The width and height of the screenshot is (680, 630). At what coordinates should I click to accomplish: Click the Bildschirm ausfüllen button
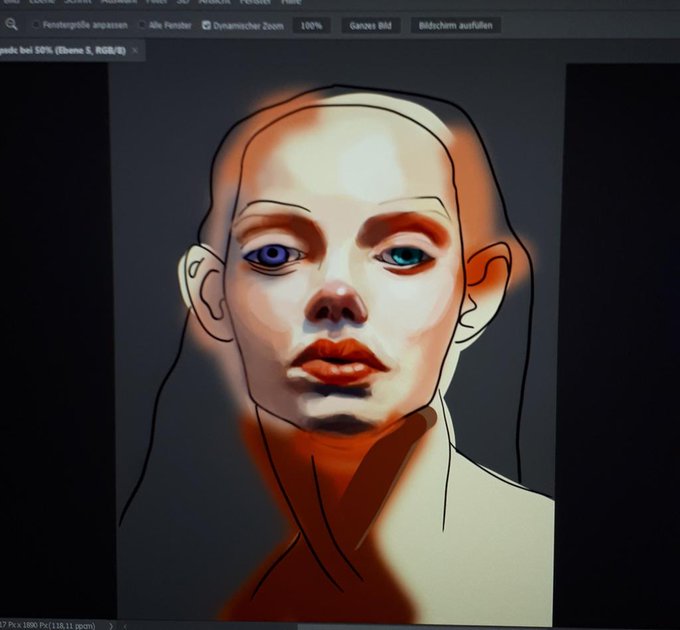tap(455, 26)
